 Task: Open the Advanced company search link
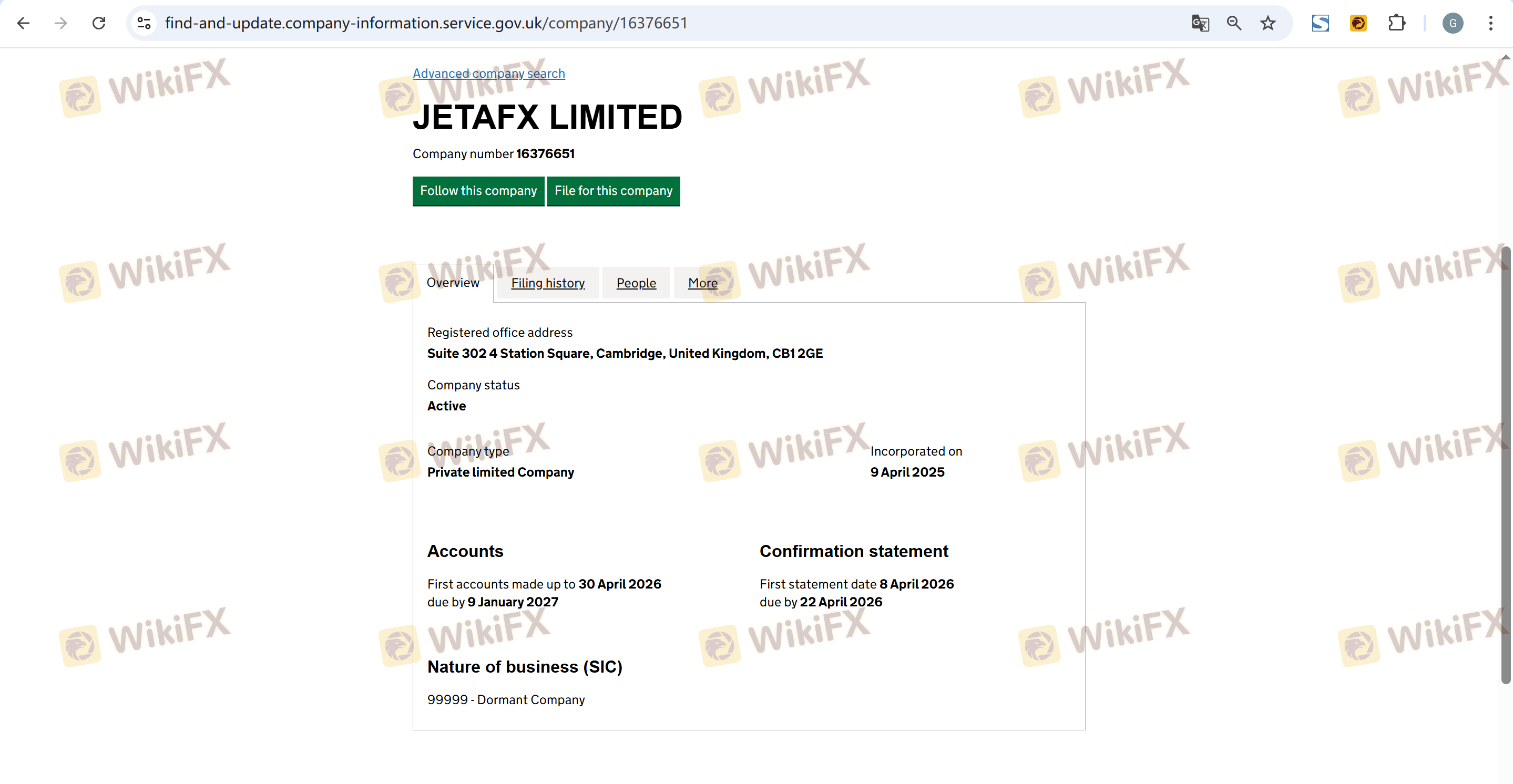coord(489,74)
